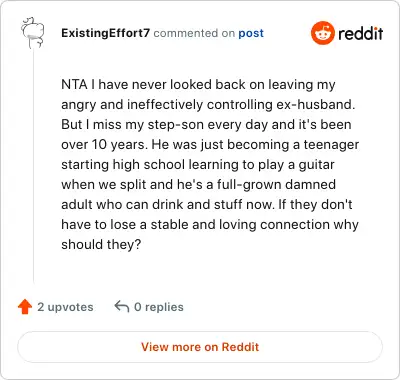Follow the blue "post" link
Viewport: 400px width, 380px height.
point(251,33)
